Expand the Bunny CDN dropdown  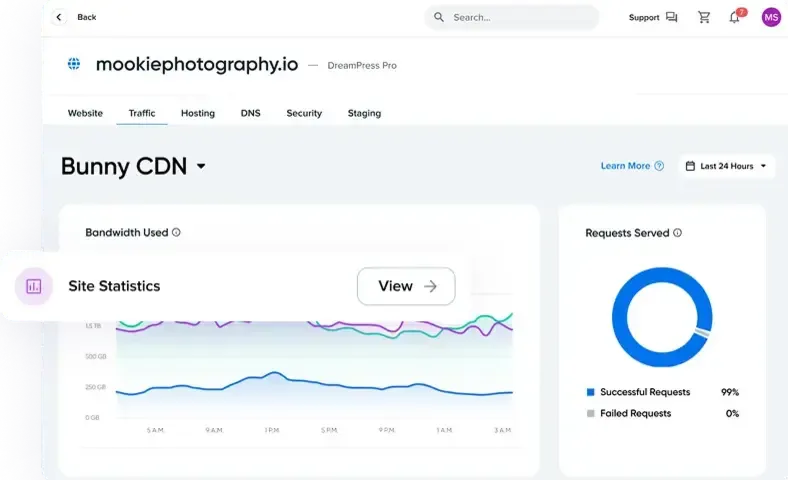click(x=201, y=166)
